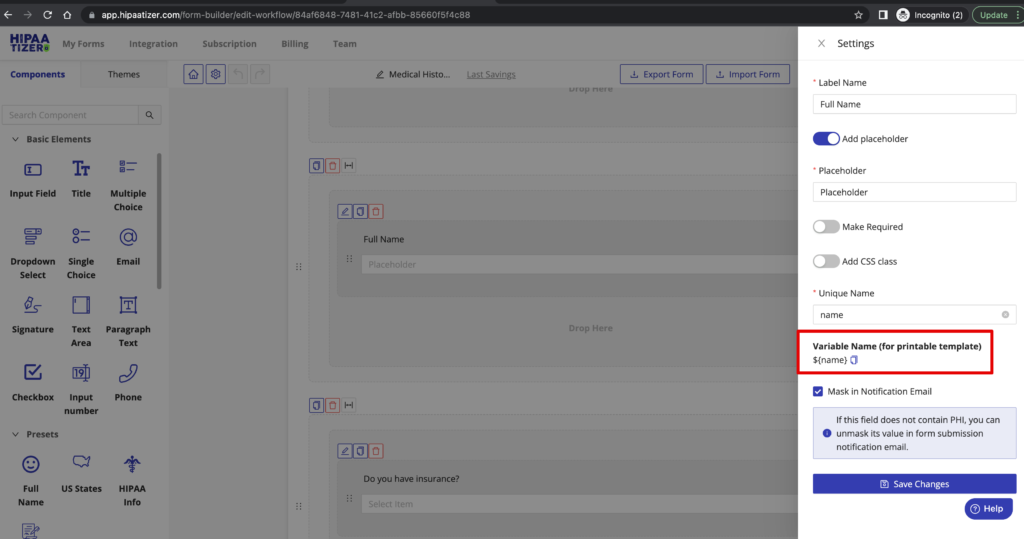Copy the ${name} variable name icon
Screen dimensions: 1024x539
854,360
